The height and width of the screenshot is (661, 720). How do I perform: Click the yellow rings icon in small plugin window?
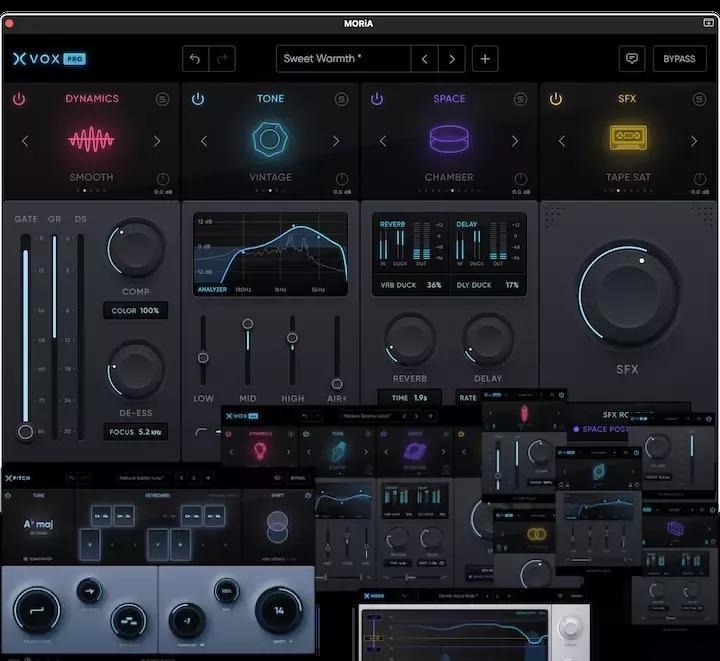536,534
